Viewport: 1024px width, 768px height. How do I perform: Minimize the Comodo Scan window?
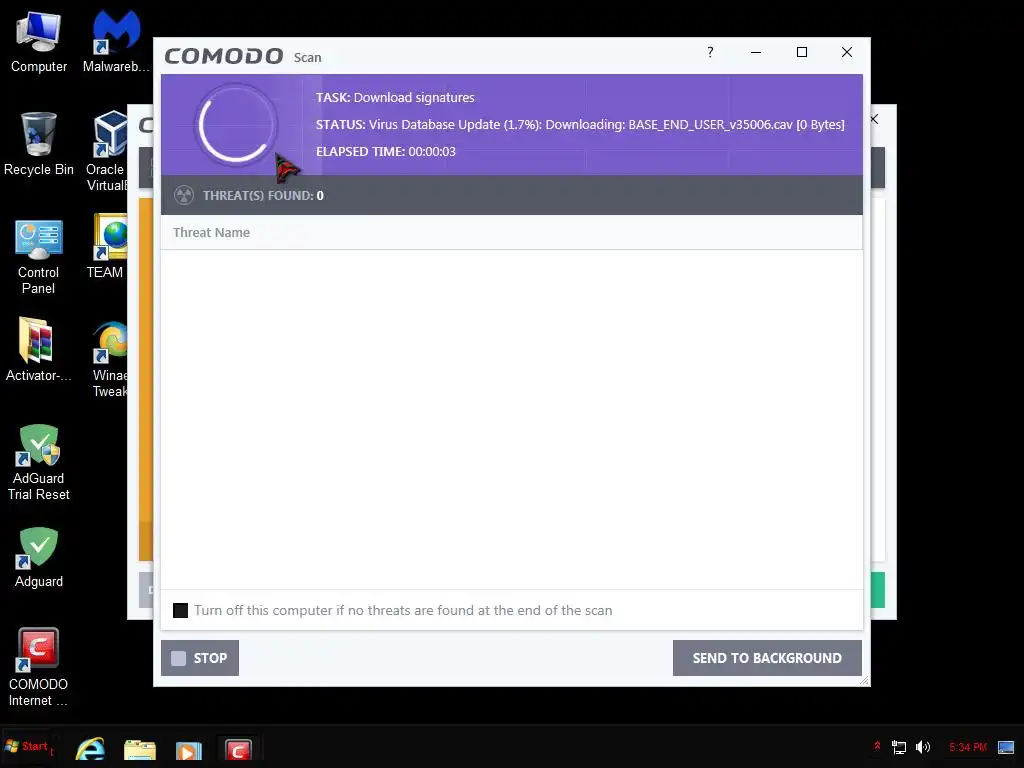pyautogui.click(x=756, y=52)
